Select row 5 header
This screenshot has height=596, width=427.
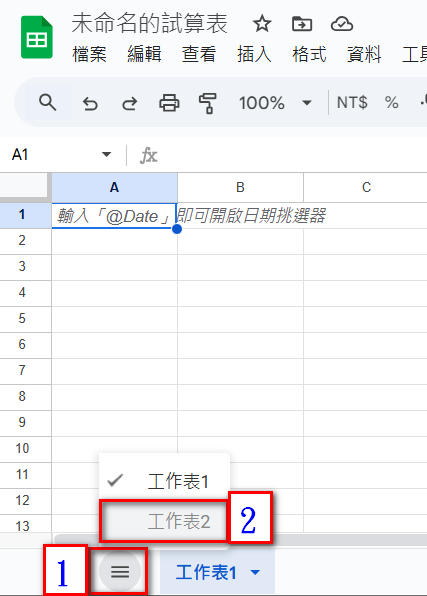pyautogui.click(x=25, y=319)
